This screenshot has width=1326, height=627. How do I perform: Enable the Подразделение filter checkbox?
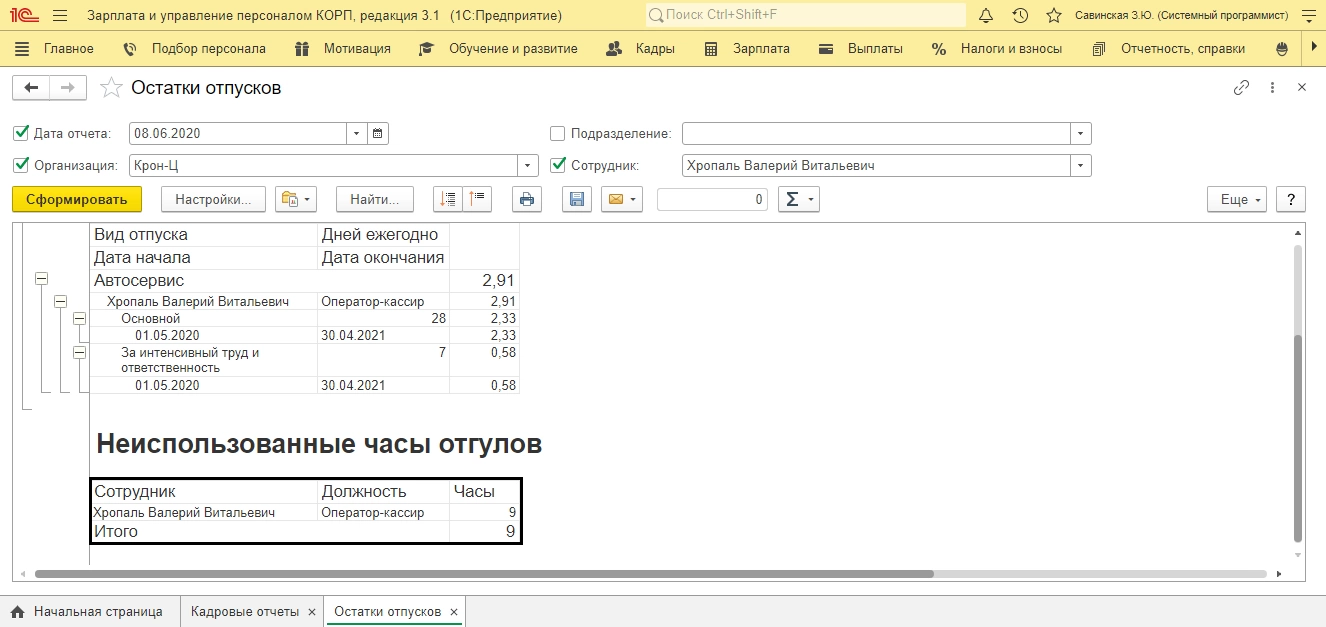(558, 133)
